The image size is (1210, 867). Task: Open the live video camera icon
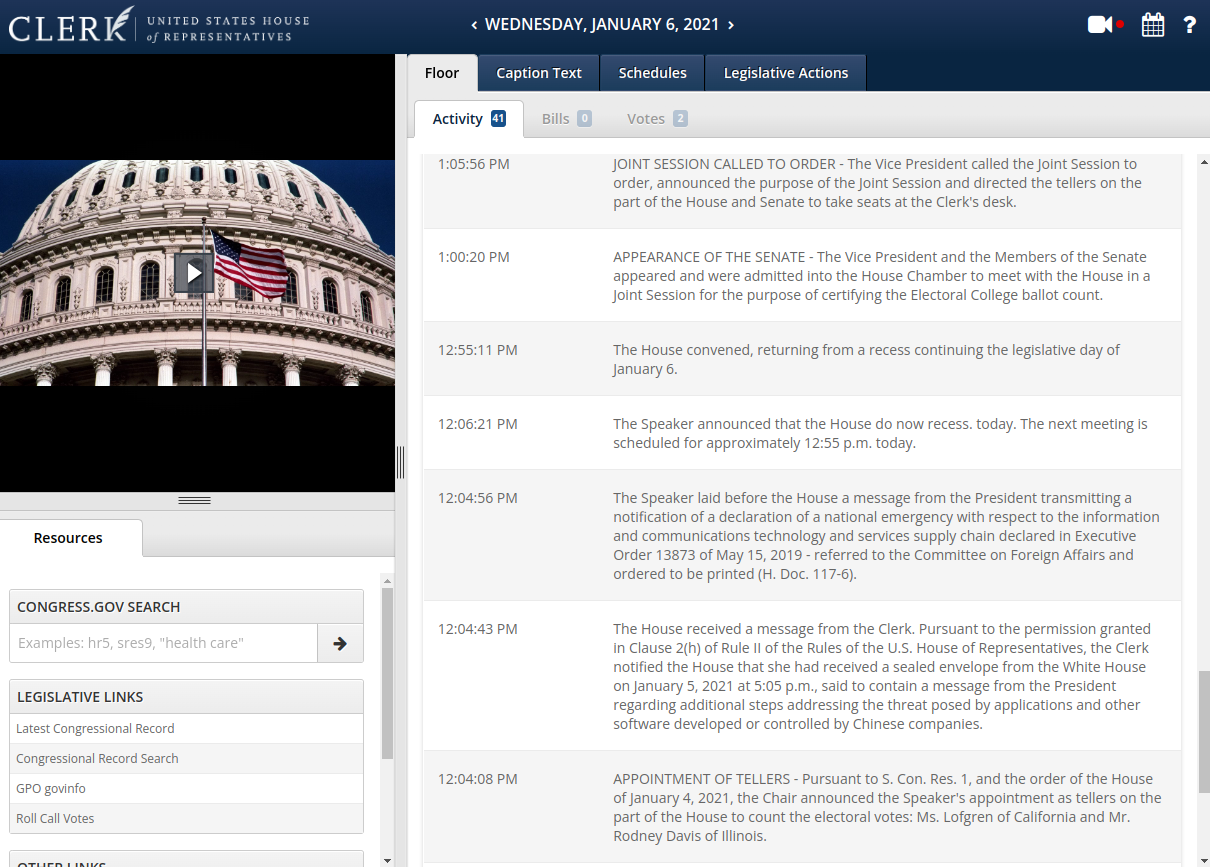pos(1105,25)
